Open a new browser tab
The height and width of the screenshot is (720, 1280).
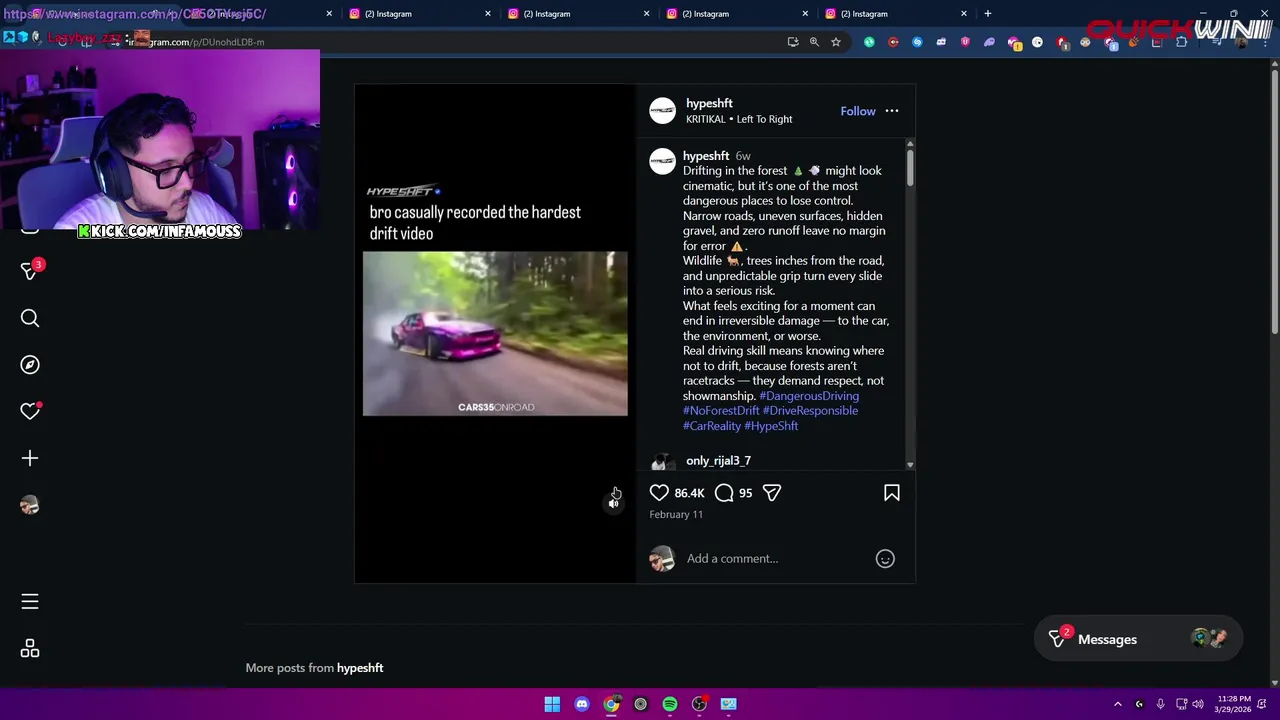click(987, 14)
